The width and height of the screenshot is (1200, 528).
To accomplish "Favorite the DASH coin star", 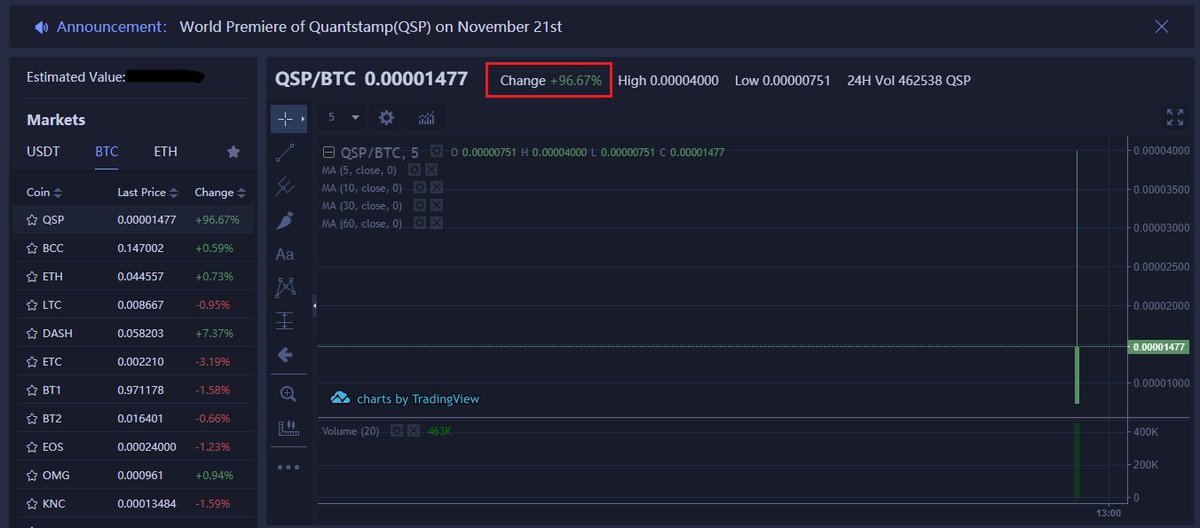I will [32, 333].
